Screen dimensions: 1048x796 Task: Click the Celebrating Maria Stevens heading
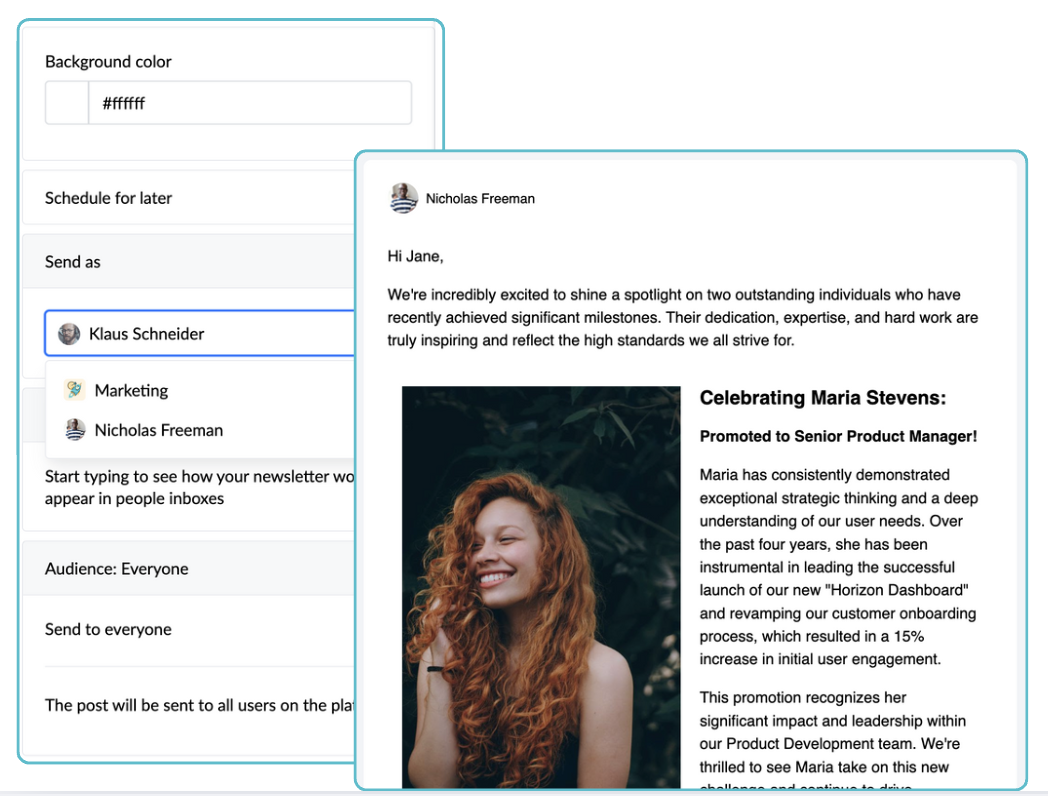(x=823, y=398)
